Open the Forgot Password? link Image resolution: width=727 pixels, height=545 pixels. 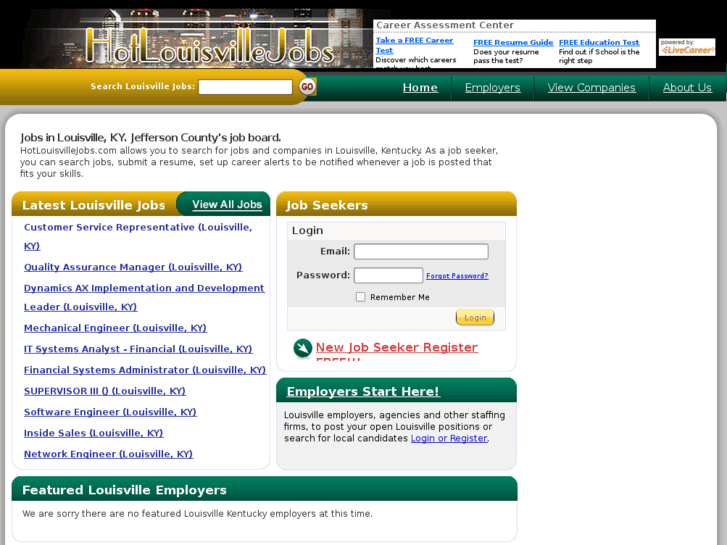(x=457, y=276)
